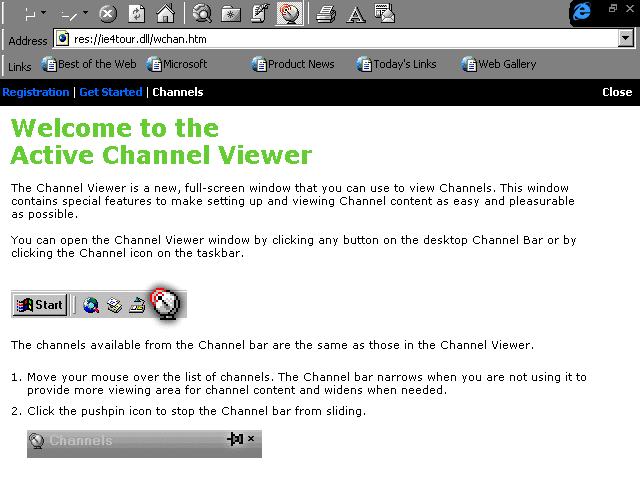Open the Favorites folder icon
The height and width of the screenshot is (480, 640).
pyautogui.click(x=231, y=14)
